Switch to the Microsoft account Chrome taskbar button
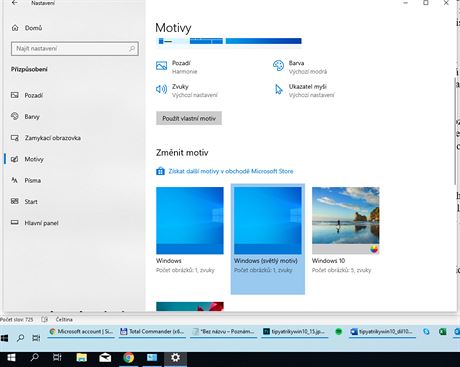460x367 pixels. [x=81, y=332]
